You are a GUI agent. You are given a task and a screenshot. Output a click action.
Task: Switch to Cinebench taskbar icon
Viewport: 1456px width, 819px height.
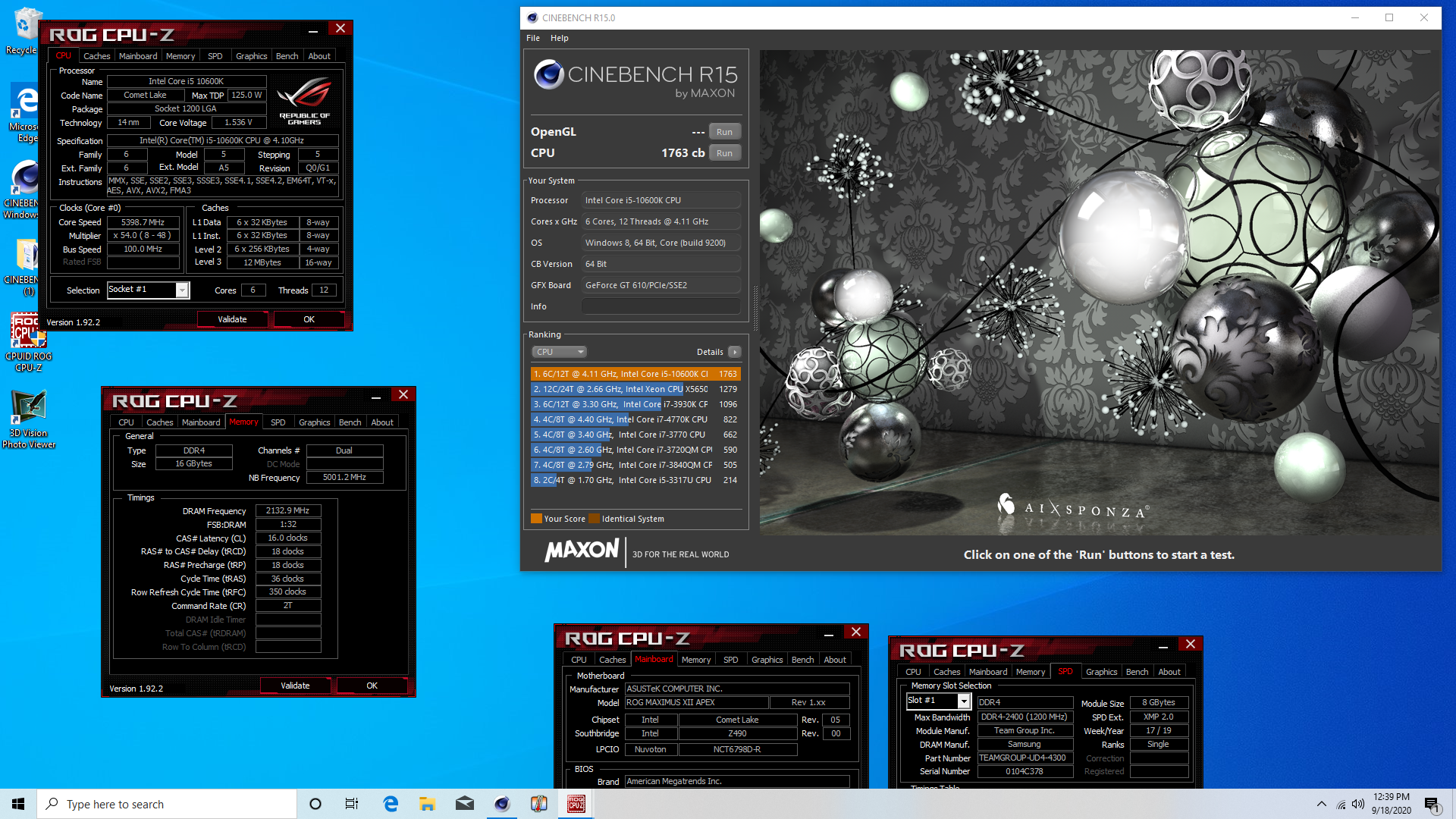point(502,804)
